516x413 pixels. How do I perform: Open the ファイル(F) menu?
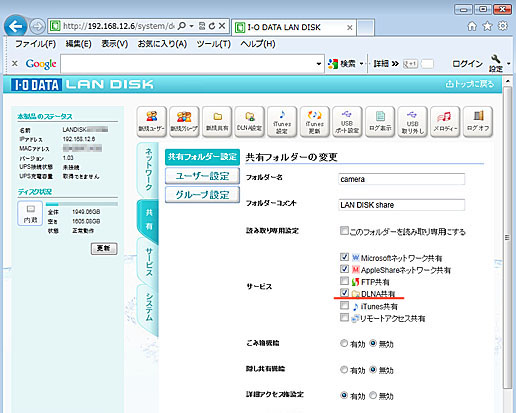coord(35,44)
